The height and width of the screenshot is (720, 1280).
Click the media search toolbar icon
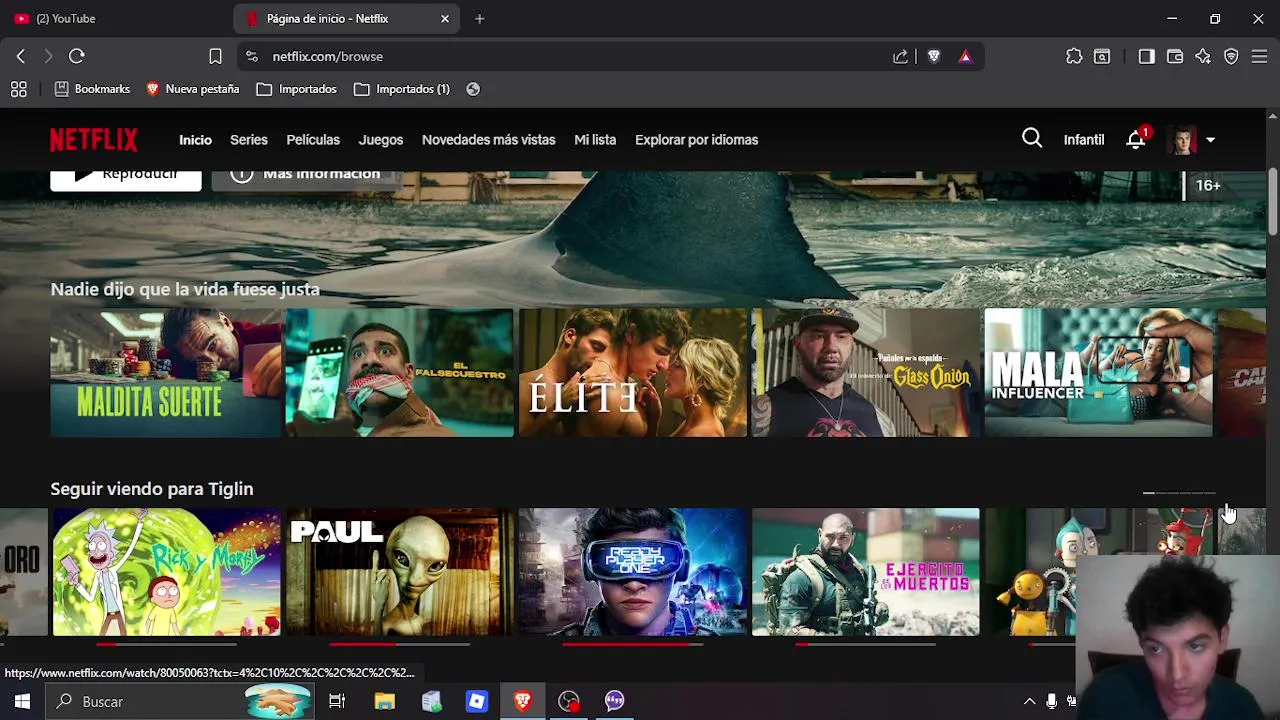[x=1102, y=56]
